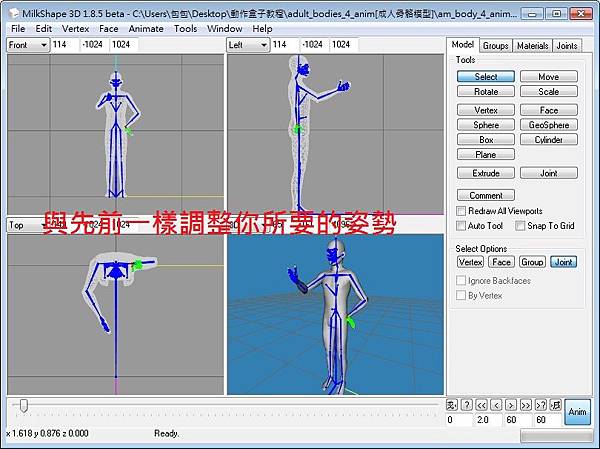Open the Edit menu
This screenshot has width=600, height=449.
click(x=44, y=29)
